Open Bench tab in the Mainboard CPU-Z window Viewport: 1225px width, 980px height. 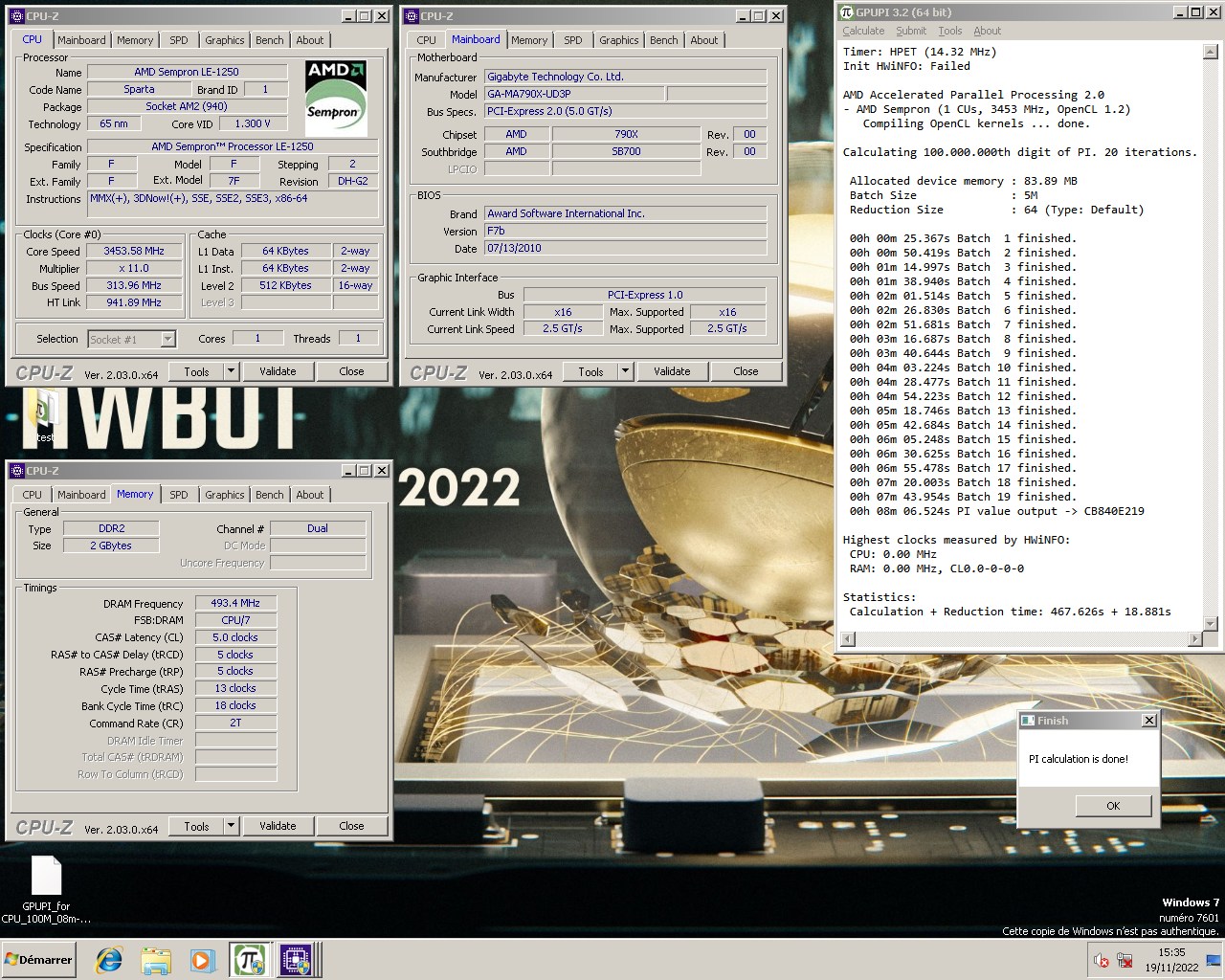point(664,40)
